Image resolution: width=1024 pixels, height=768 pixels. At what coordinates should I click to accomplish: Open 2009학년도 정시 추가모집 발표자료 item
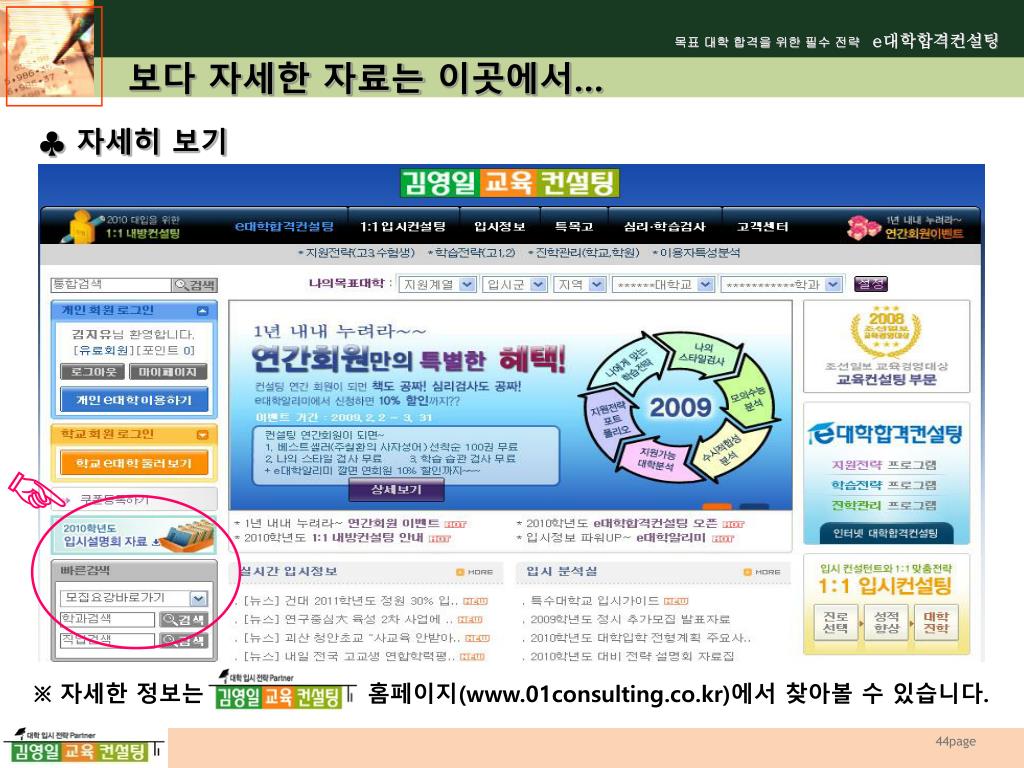(x=630, y=619)
